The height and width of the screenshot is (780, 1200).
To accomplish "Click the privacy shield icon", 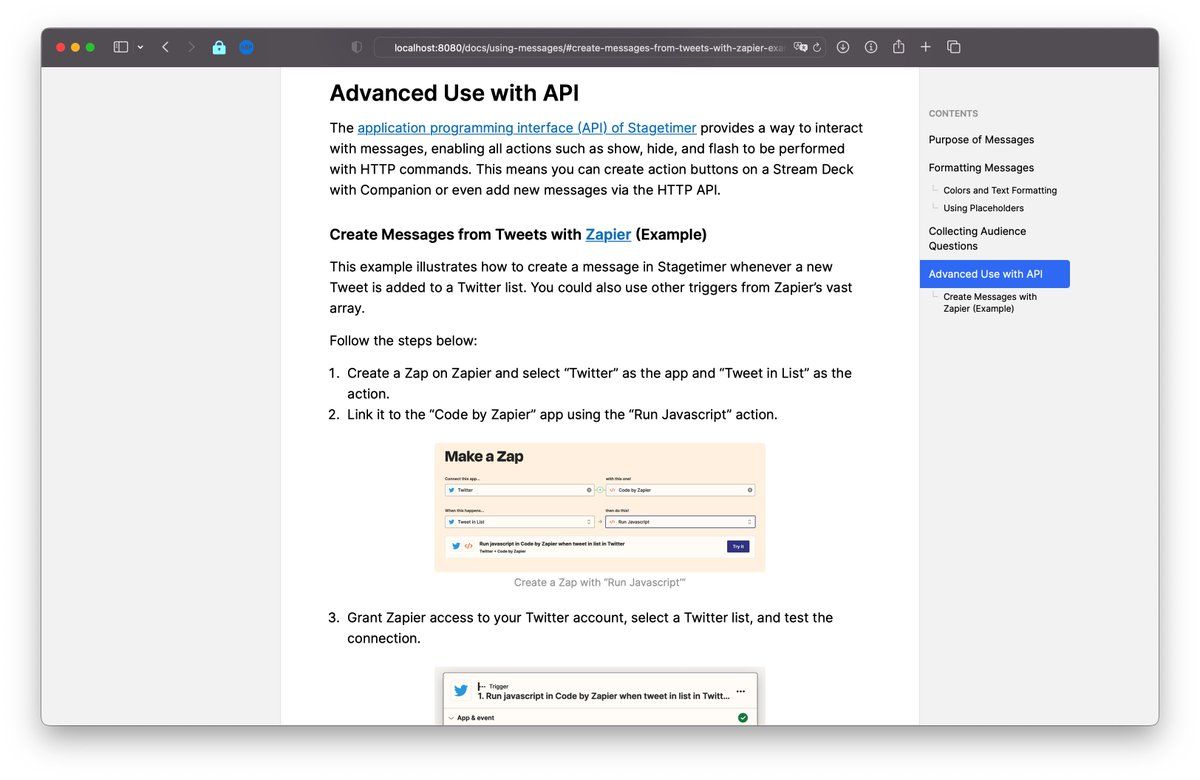I will (x=357, y=47).
